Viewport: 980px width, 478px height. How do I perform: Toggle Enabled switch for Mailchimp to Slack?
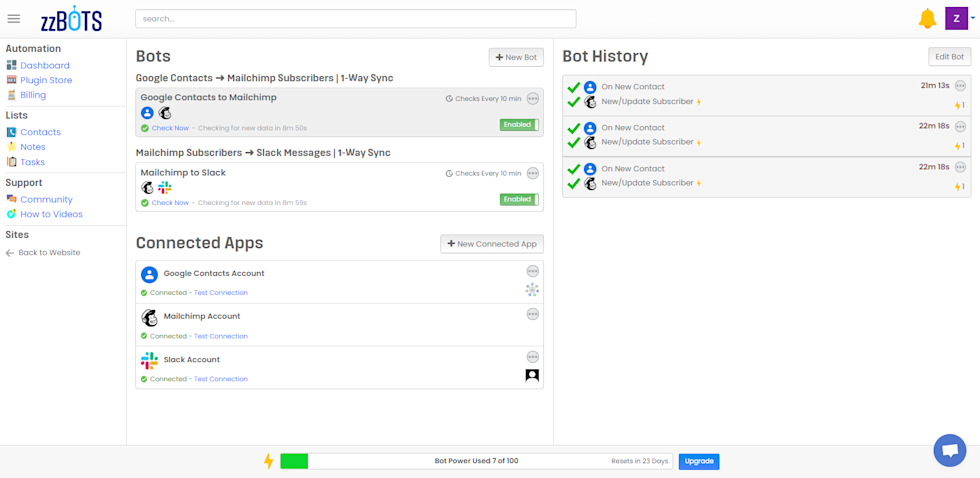(519, 199)
